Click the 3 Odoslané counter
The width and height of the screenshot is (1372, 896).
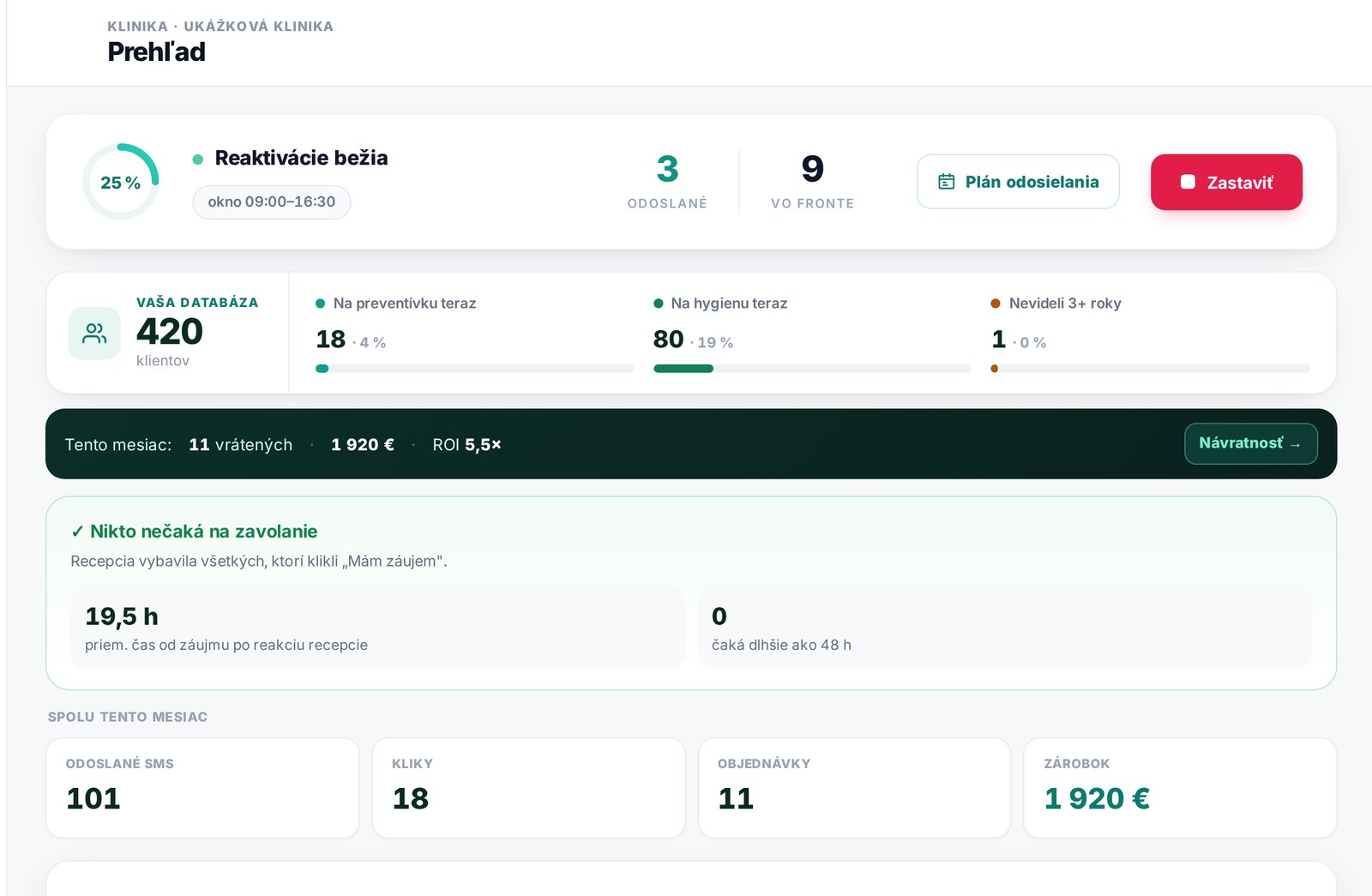pos(667,181)
